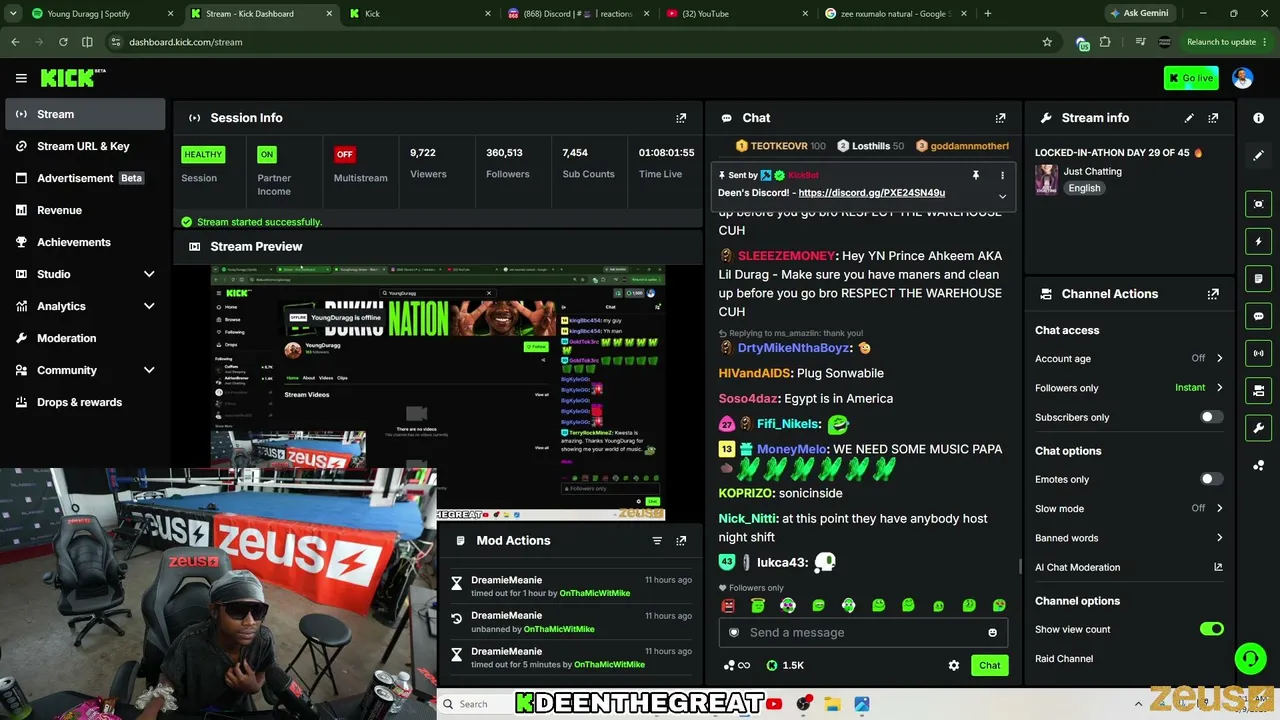Click OnThaMicWitMike in the unbanned entry

pyautogui.click(x=559, y=629)
